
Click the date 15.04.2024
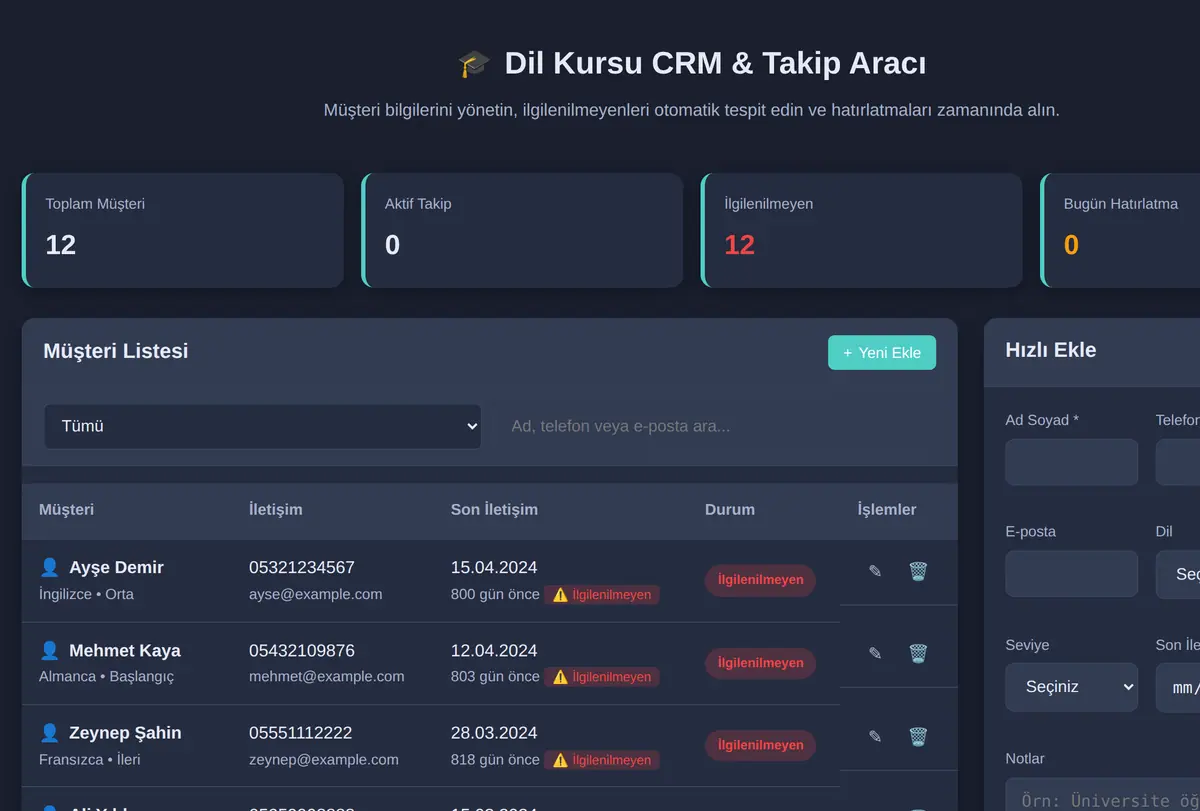(x=494, y=567)
